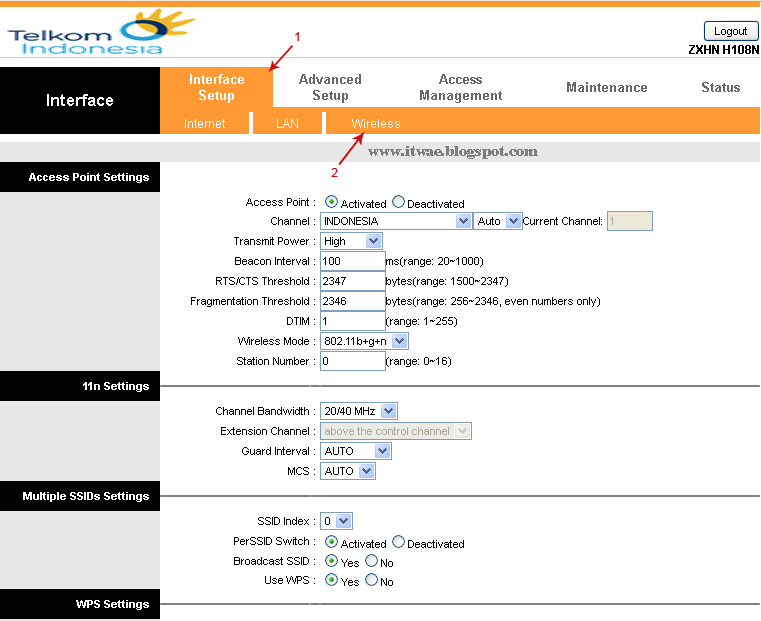Open the Guard Interval dropdown
761x621 pixels.
(x=356, y=451)
